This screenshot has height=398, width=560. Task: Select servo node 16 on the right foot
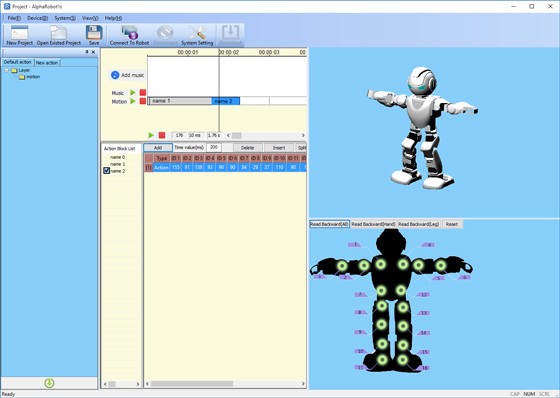pyautogui.click(x=402, y=360)
